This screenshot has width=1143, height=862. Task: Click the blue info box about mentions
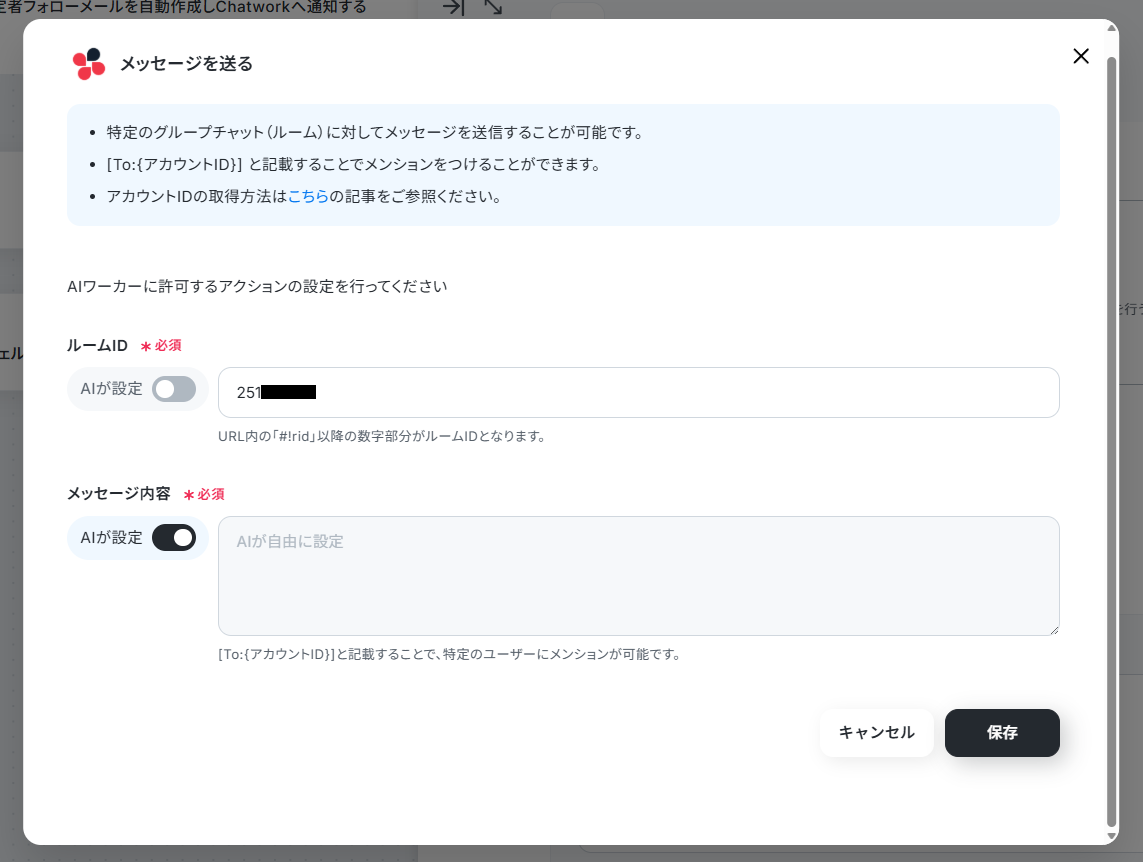(563, 165)
